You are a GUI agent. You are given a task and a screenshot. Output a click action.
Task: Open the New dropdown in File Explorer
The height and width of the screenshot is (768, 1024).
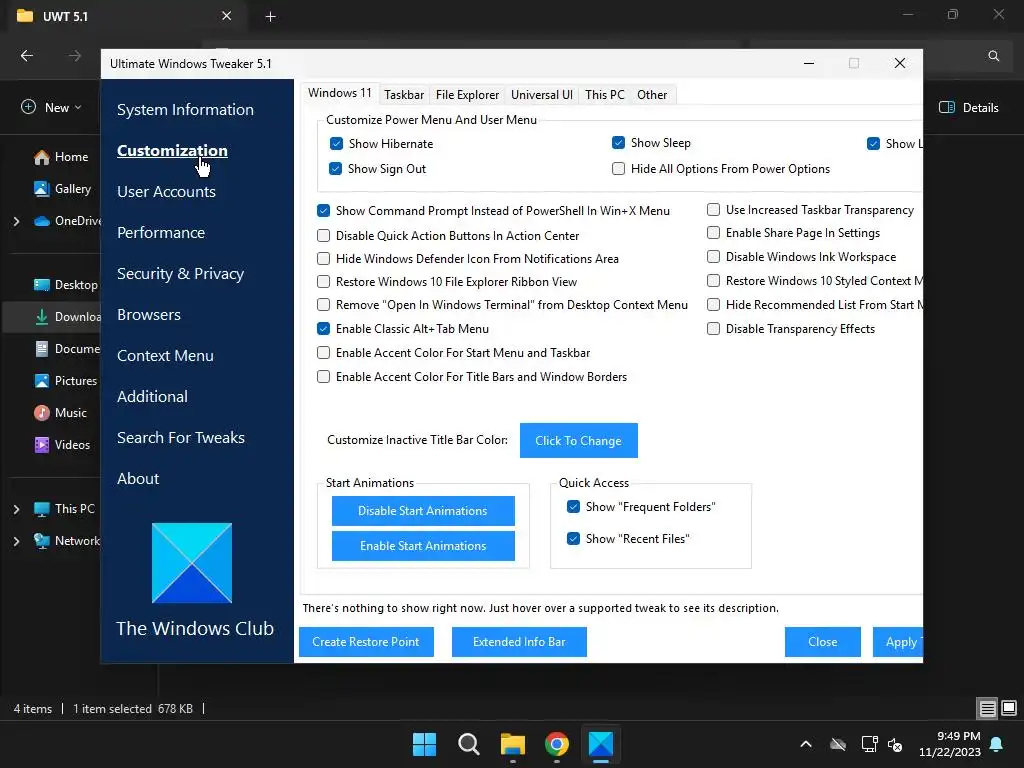click(x=51, y=108)
